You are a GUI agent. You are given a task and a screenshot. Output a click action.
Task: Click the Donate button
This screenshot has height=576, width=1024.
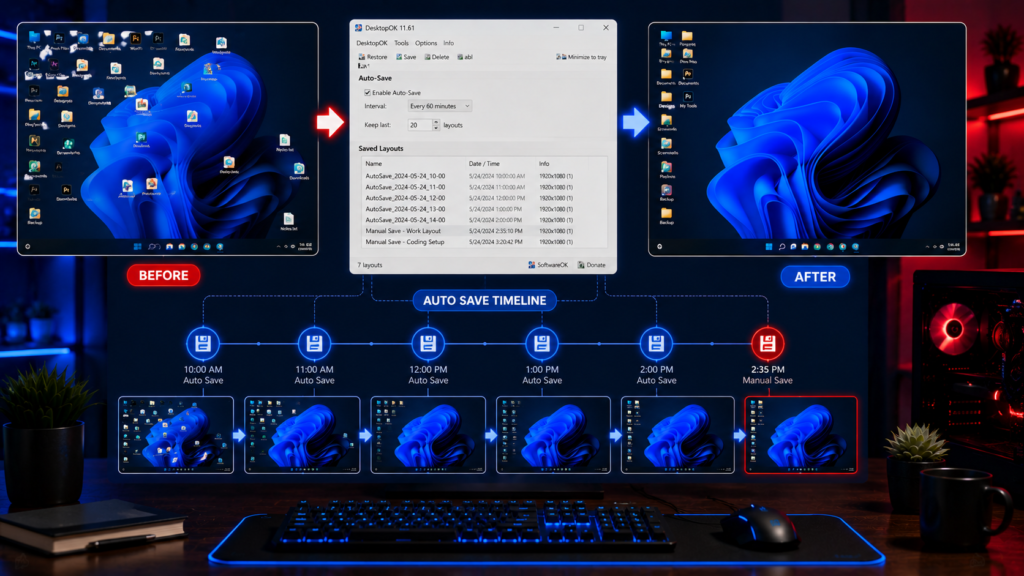pos(592,265)
